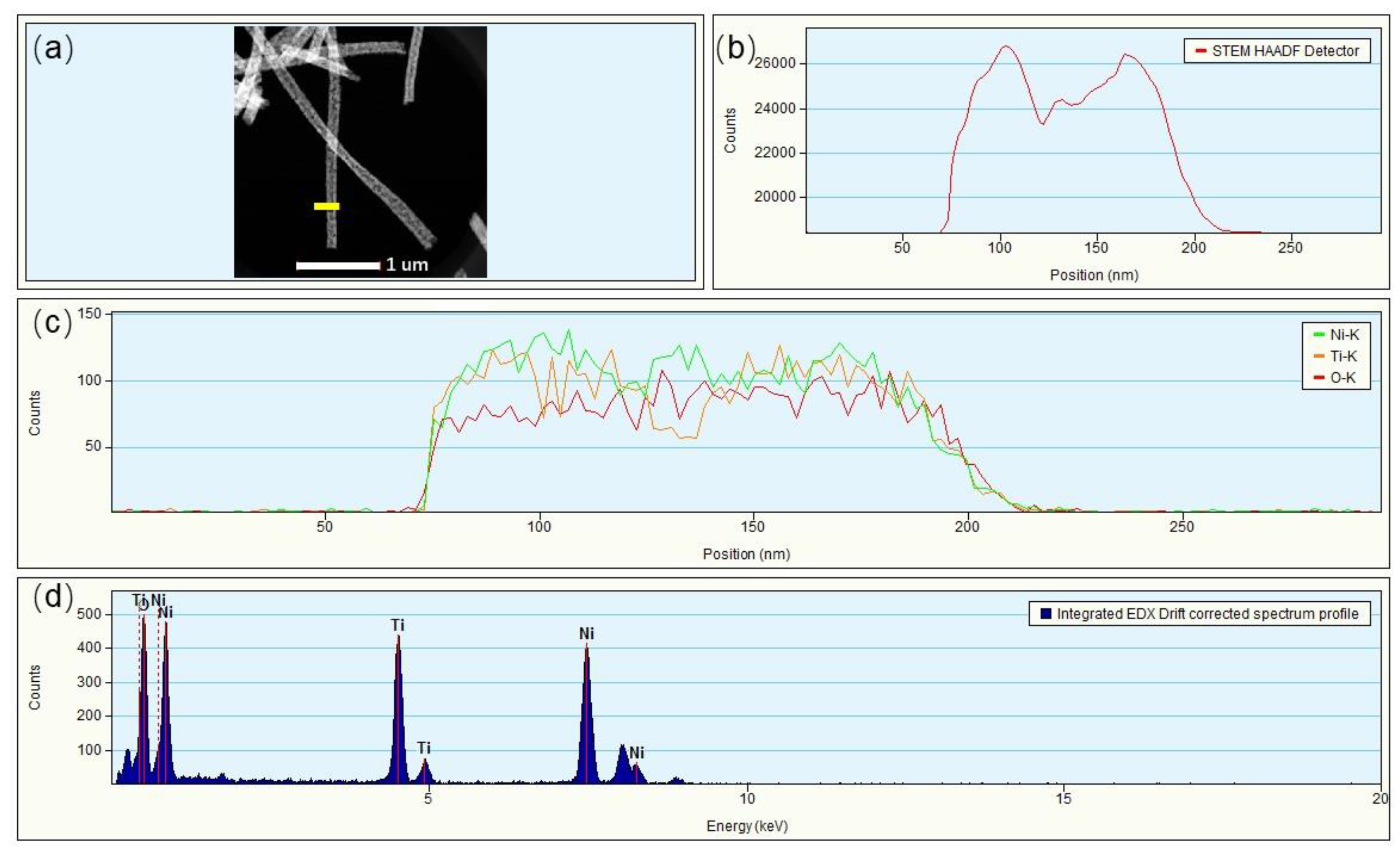Click the yellow line-scan marker on image
The height and width of the screenshot is (854, 1400).
click(327, 207)
